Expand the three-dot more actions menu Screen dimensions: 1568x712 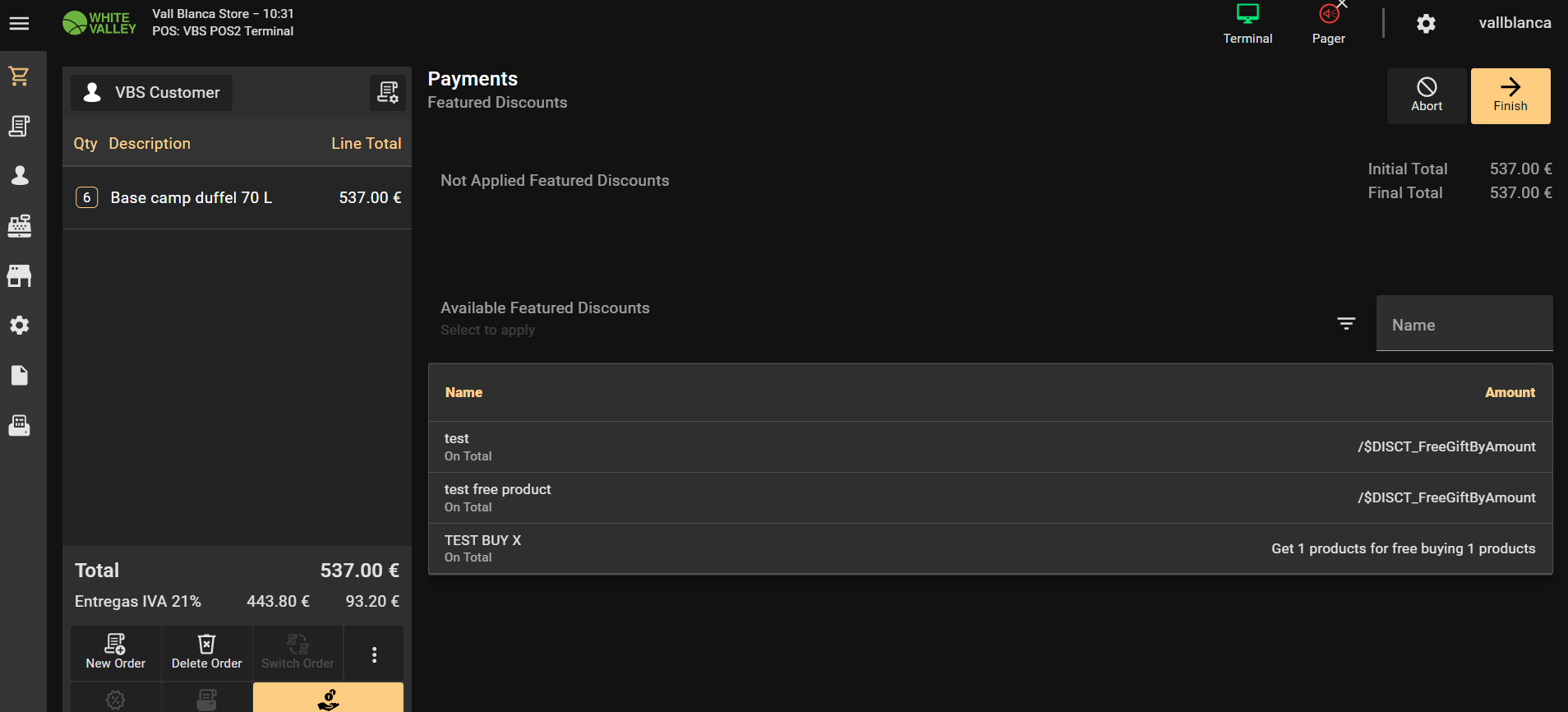374,654
